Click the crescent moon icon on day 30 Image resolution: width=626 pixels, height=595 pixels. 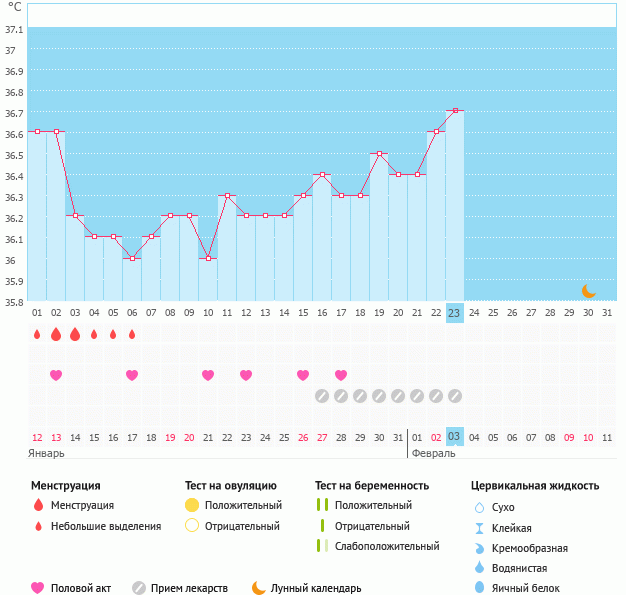589,291
